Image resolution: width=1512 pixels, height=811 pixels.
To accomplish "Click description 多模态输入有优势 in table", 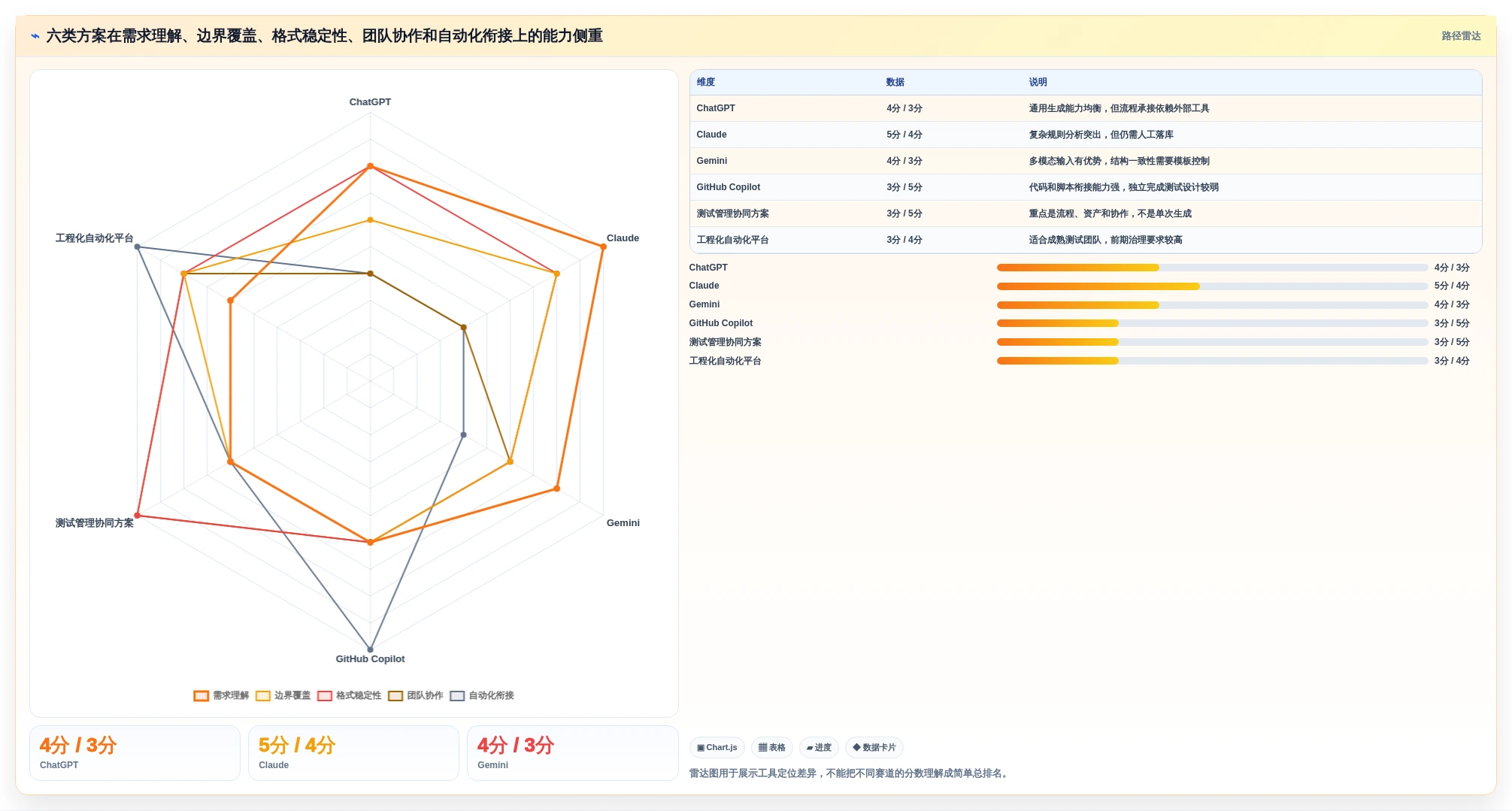I will 1119,161.
